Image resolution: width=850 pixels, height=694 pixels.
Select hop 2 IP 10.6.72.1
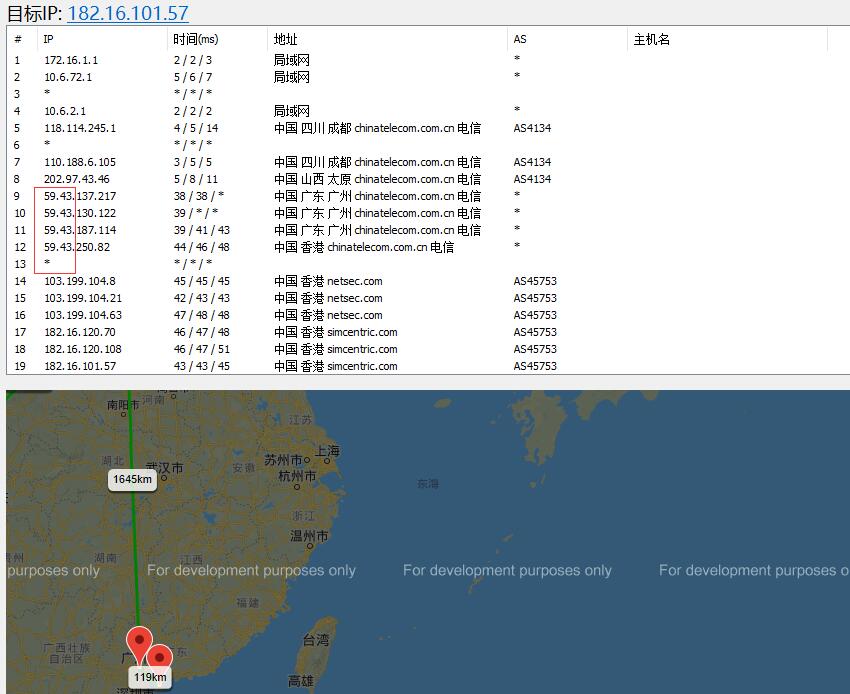tap(68, 77)
